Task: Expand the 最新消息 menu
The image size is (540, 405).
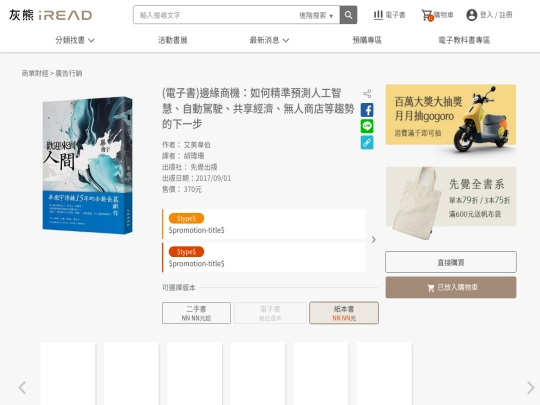Action: (269, 40)
